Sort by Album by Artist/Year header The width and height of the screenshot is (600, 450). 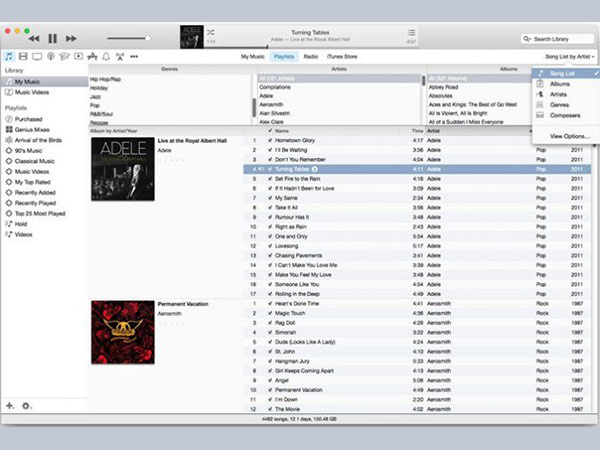tap(114, 131)
